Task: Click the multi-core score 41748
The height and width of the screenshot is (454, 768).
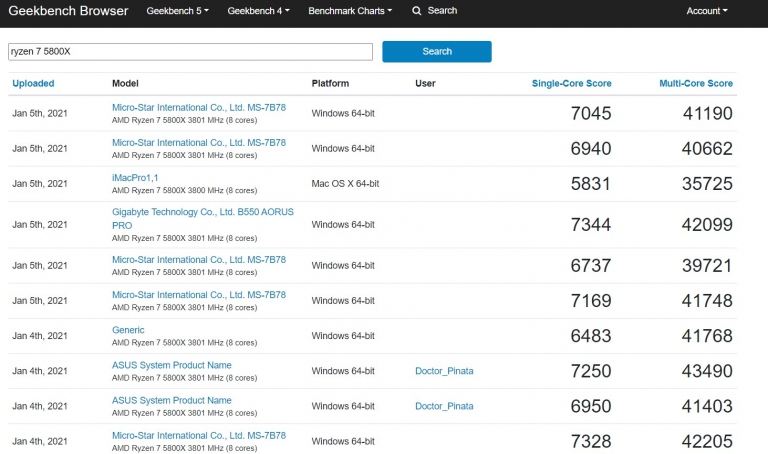Action: coord(707,301)
